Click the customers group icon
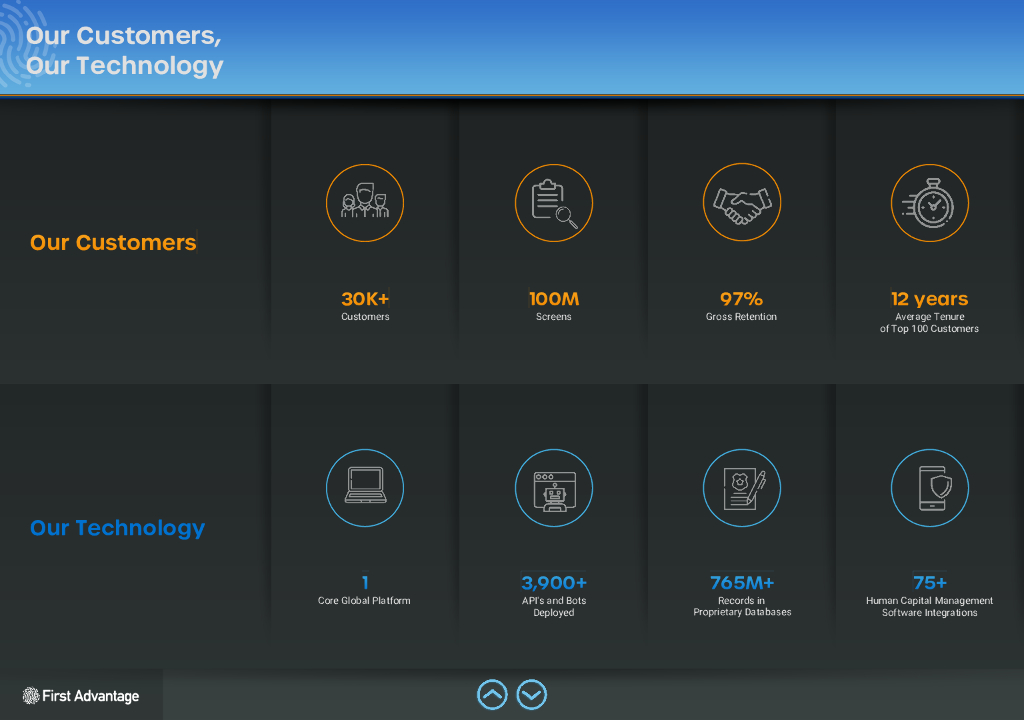 [365, 203]
